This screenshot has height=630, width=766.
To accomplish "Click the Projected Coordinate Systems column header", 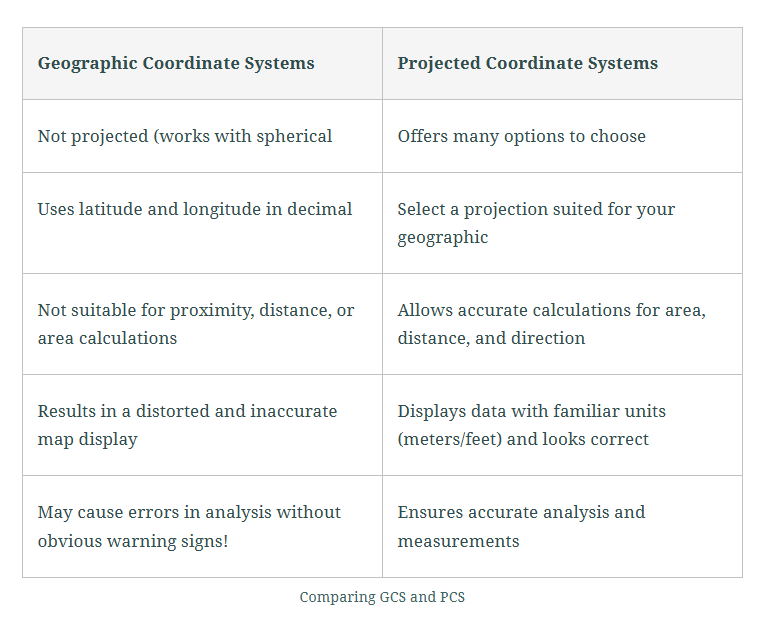I will point(527,64).
